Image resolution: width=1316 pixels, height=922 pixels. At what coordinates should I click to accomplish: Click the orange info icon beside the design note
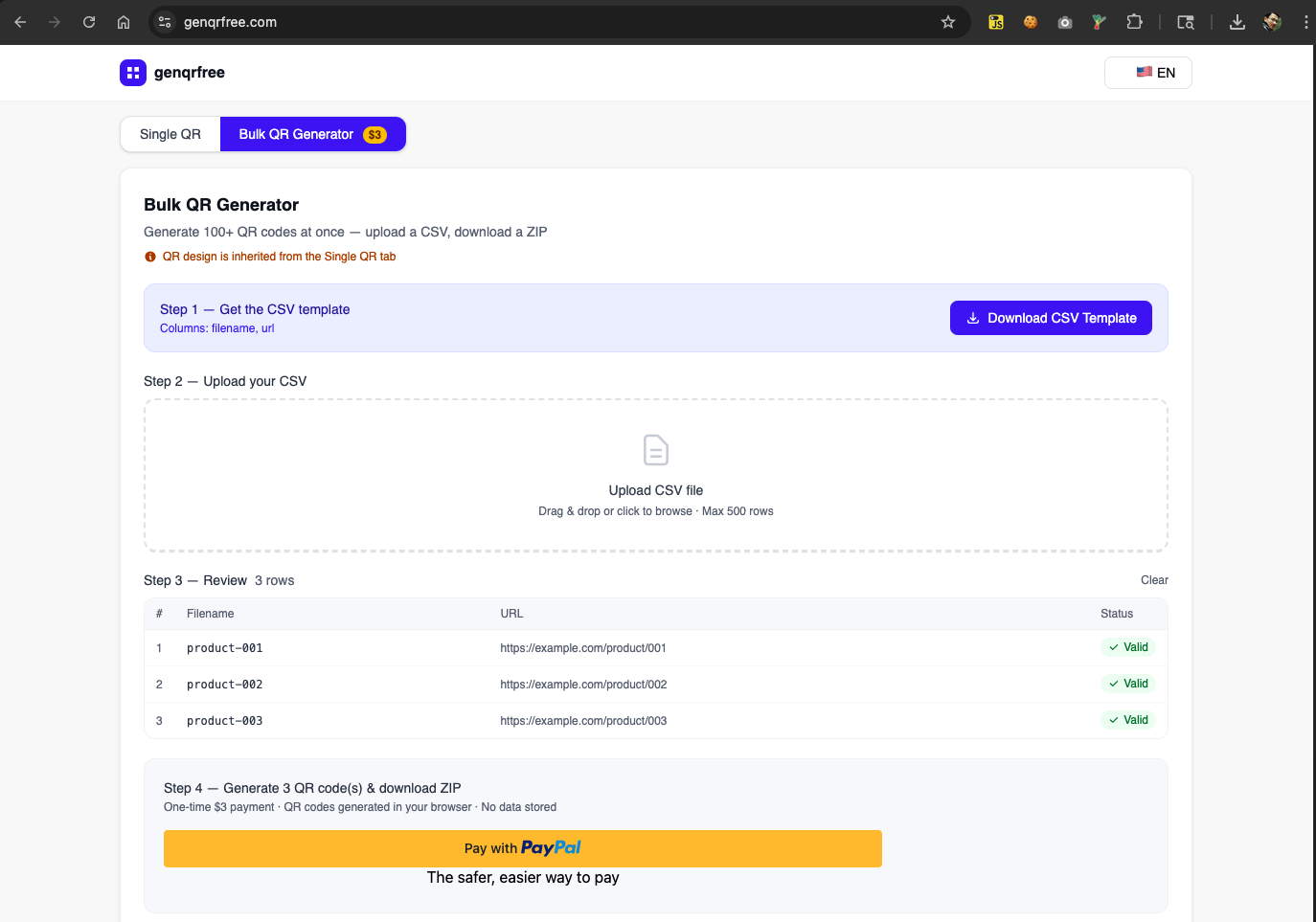[x=150, y=257]
